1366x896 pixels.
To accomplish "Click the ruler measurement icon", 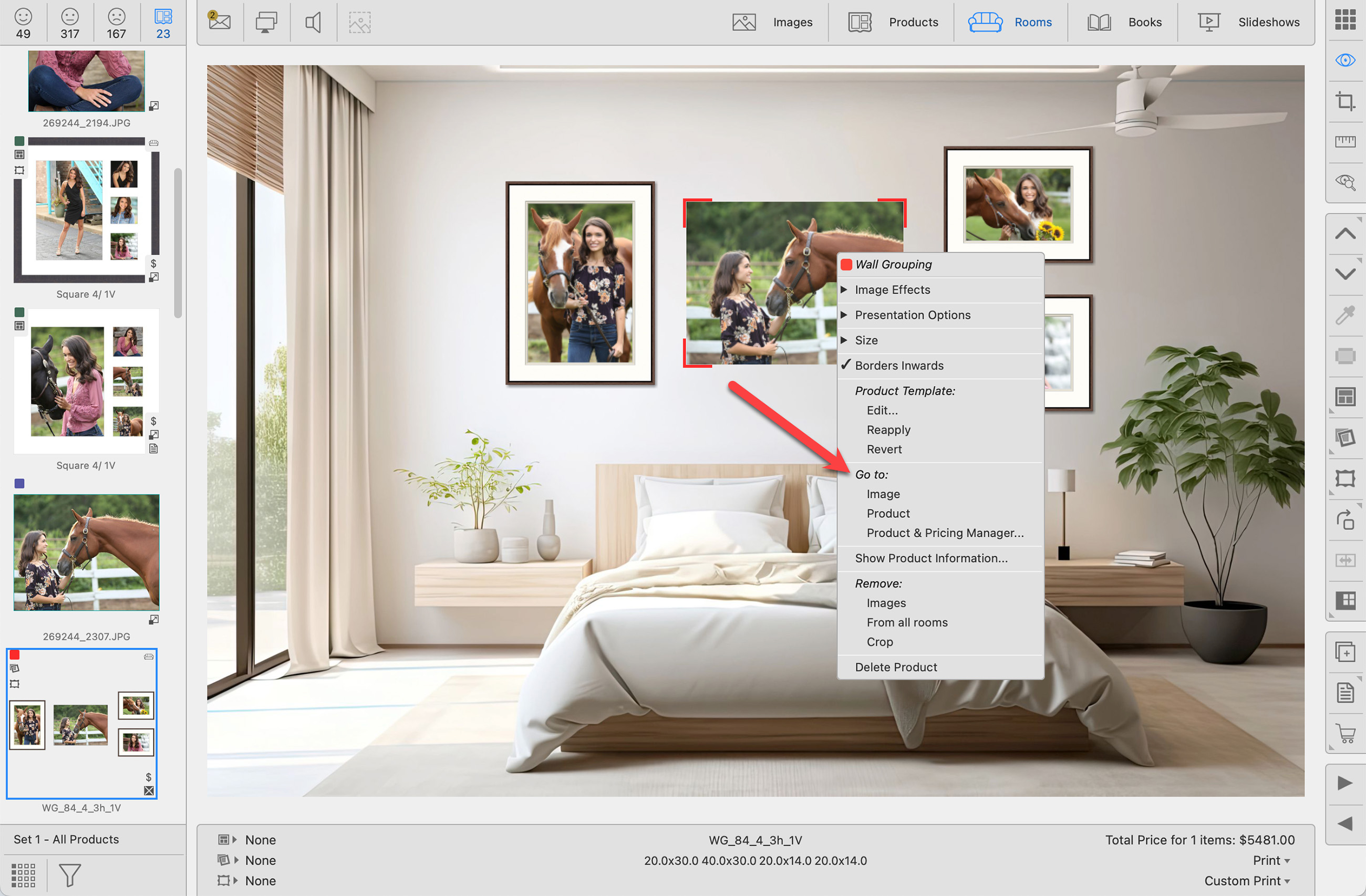I will [1345, 142].
